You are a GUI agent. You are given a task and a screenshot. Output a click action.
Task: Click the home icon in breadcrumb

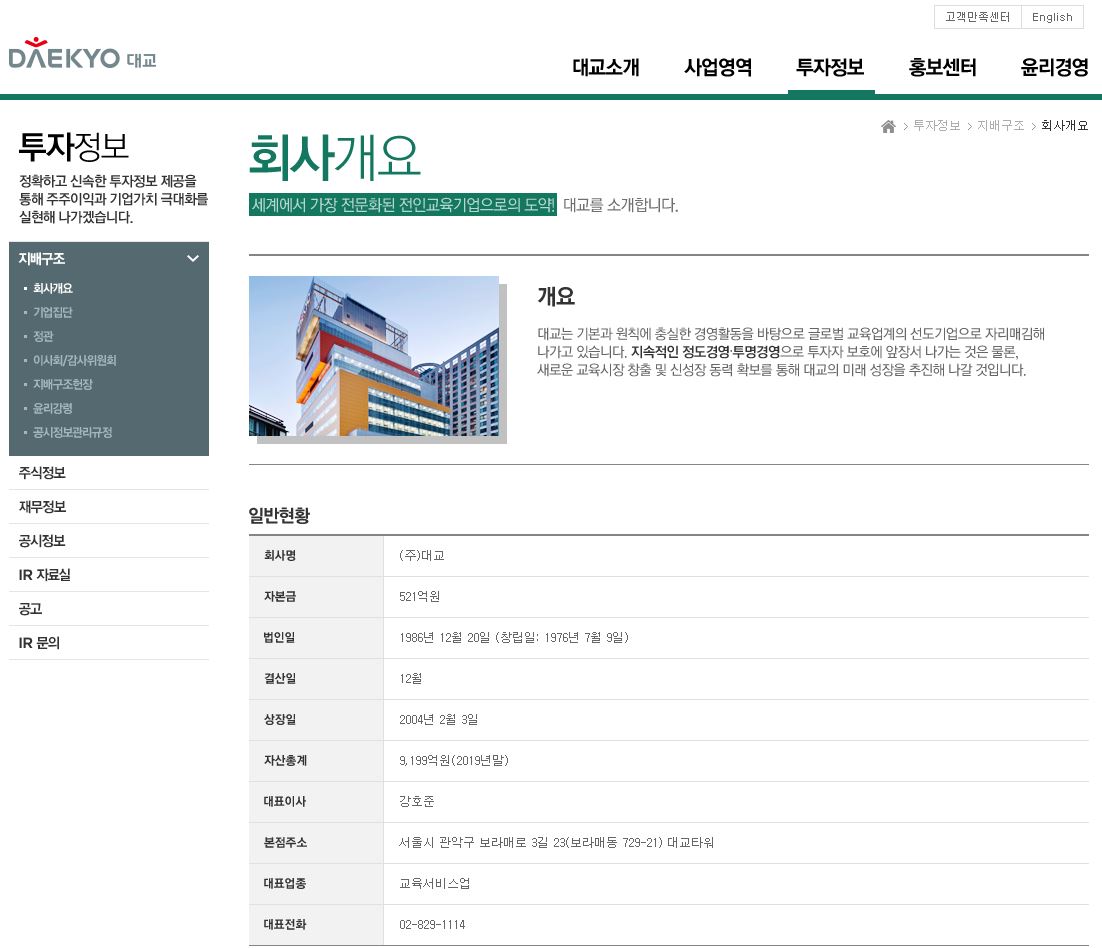click(x=888, y=126)
